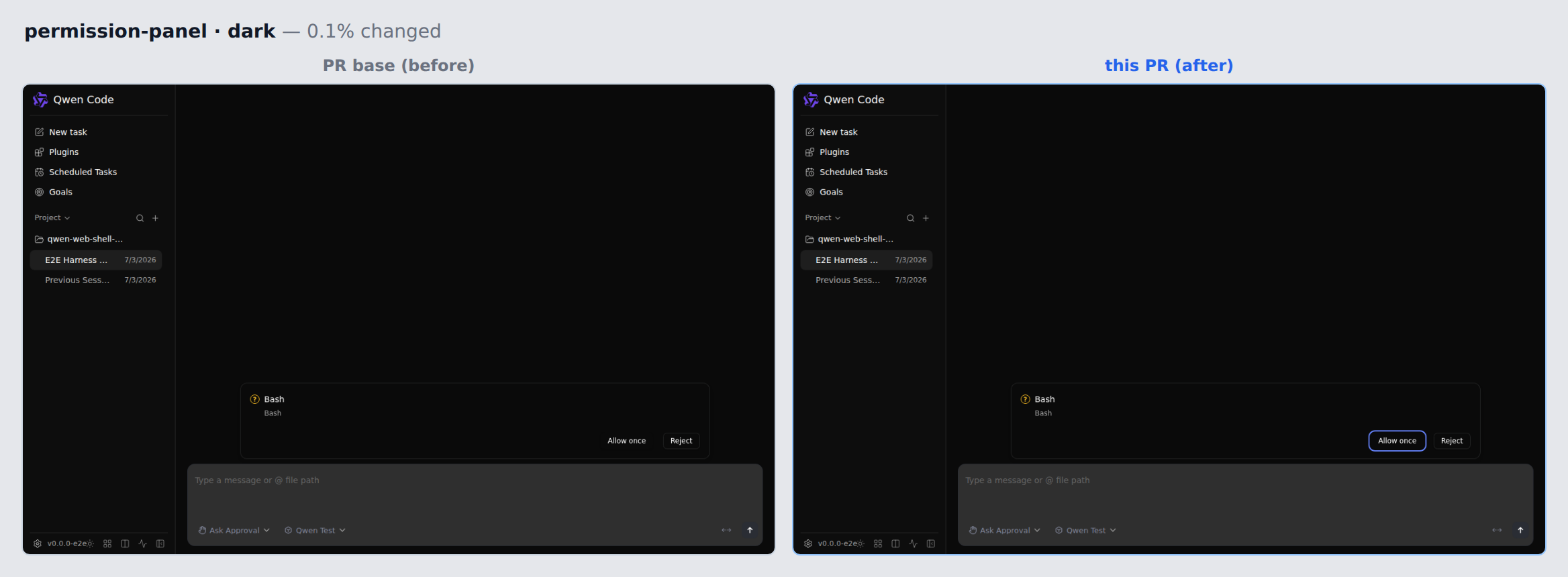The height and width of the screenshot is (577, 1568).
Task: Click the outlined Allow once button, after panel
Action: 1398,441
